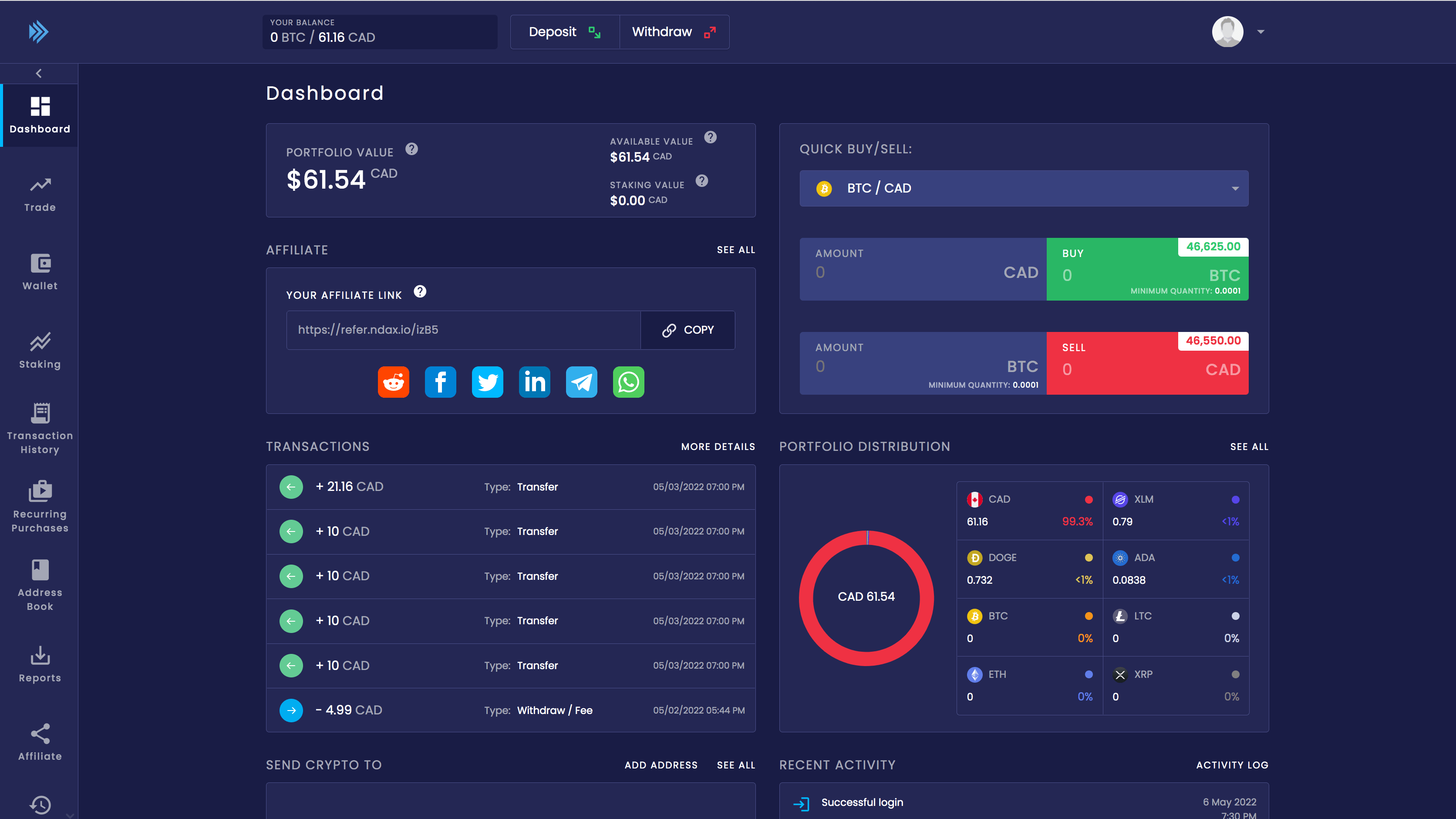The width and height of the screenshot is (1456, 819).
Task: Copy the affiliate link
Action: (x=688, y=330)
